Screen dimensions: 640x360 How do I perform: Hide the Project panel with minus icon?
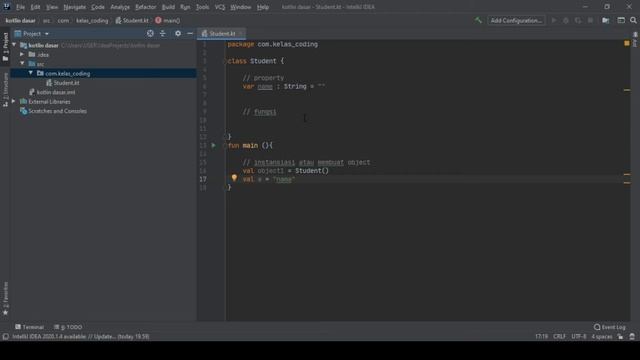[190, 33]
